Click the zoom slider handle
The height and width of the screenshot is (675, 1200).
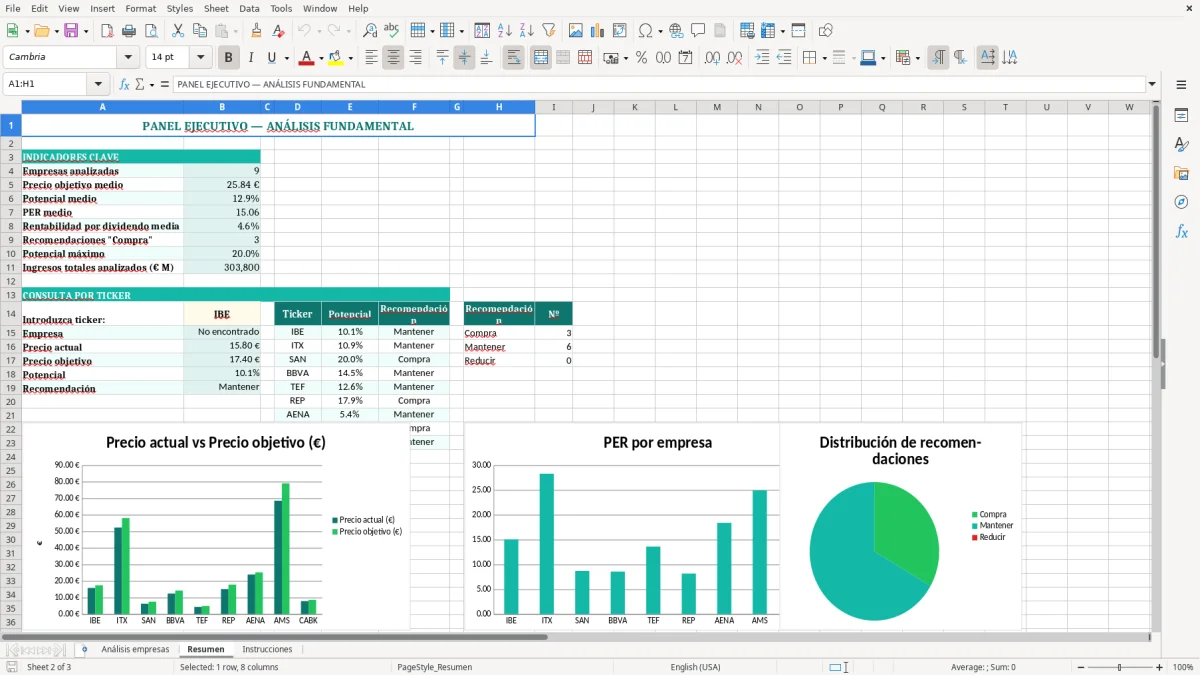[1119, 667]
